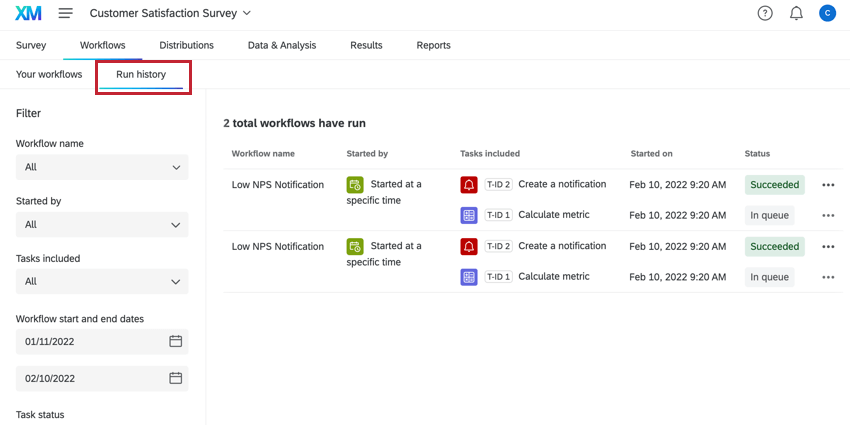
Task: Click first green Started at specific time icon
Action: click(x=355, y=185)
